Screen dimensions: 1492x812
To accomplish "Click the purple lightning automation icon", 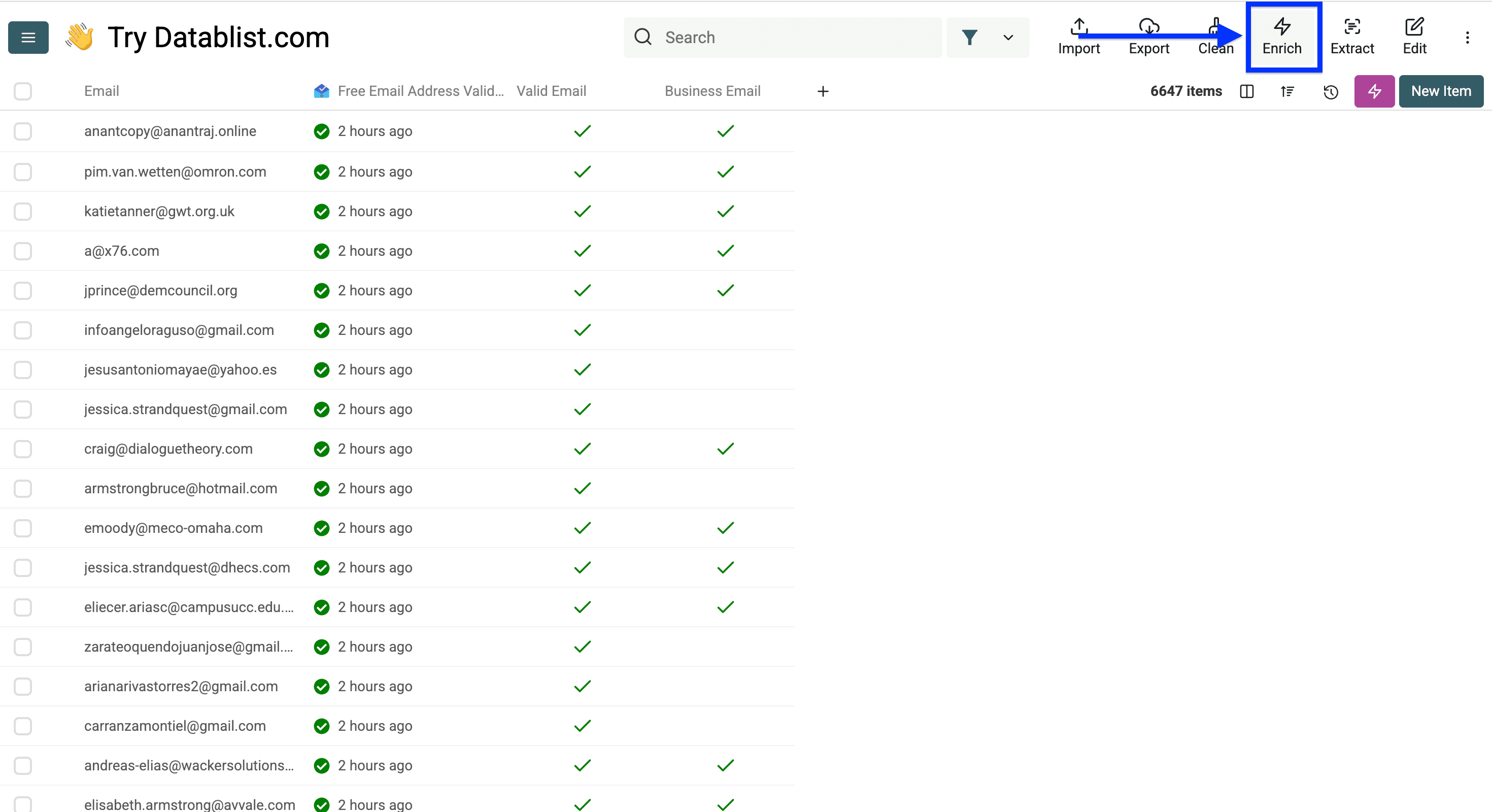I will click(x=1374, y=91).
